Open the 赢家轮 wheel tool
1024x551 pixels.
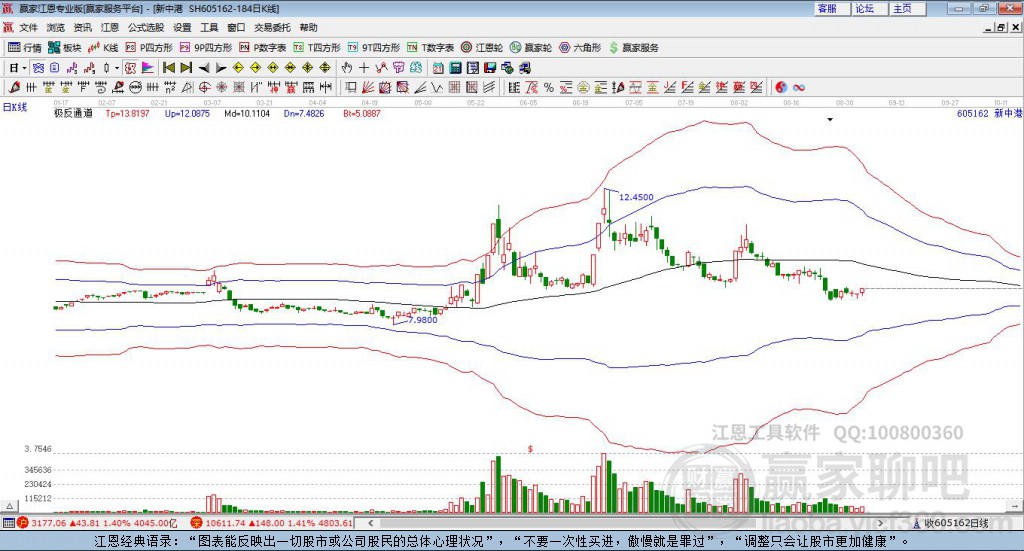click(531, 48)
